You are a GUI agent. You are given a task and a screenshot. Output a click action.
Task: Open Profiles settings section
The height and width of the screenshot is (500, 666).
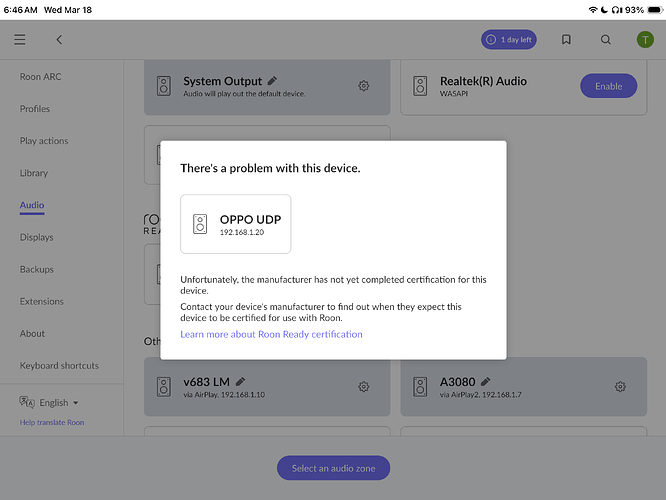[x=35, y=109]
